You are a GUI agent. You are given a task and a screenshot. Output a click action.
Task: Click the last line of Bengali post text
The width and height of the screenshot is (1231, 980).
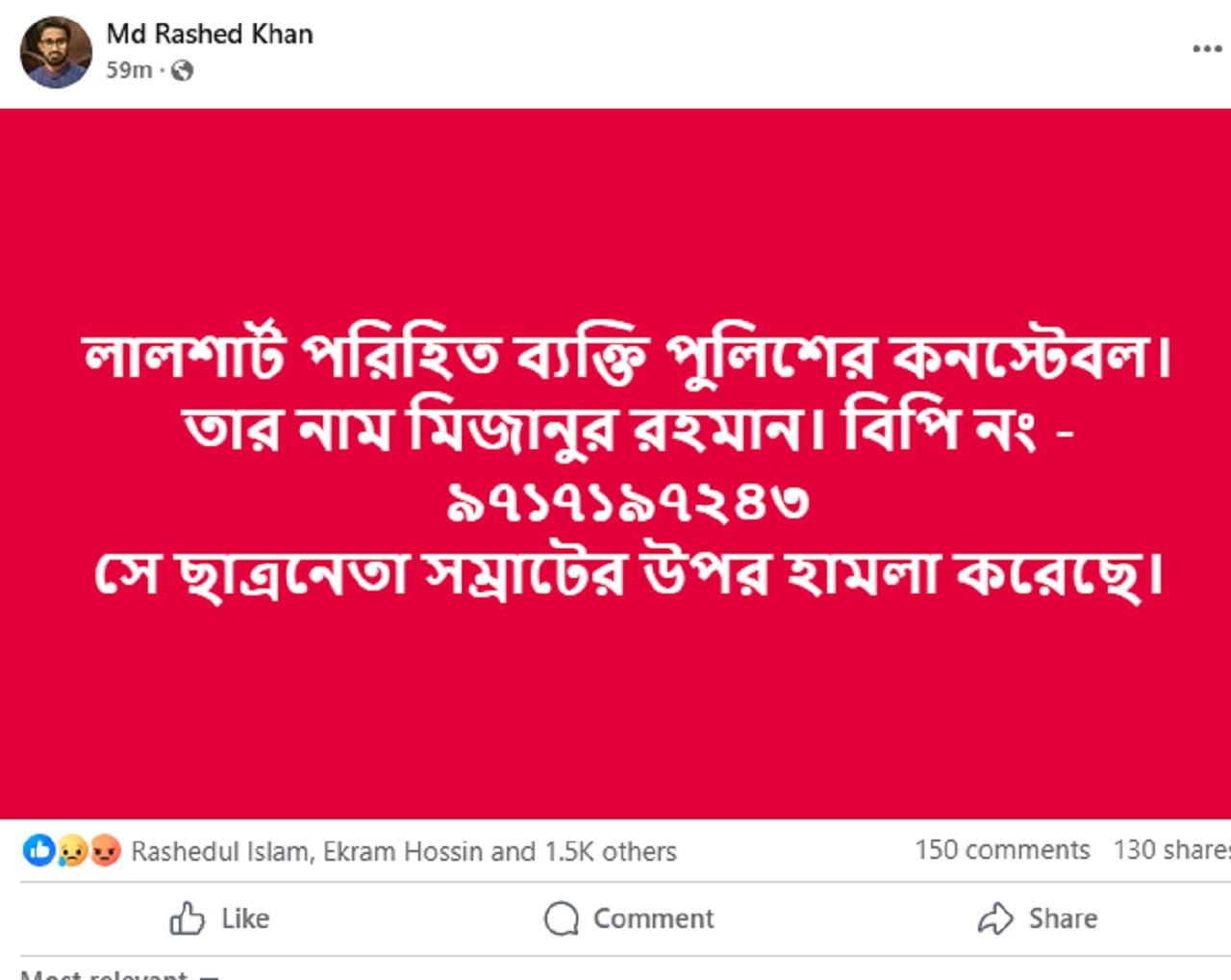[x=628, y=575]
